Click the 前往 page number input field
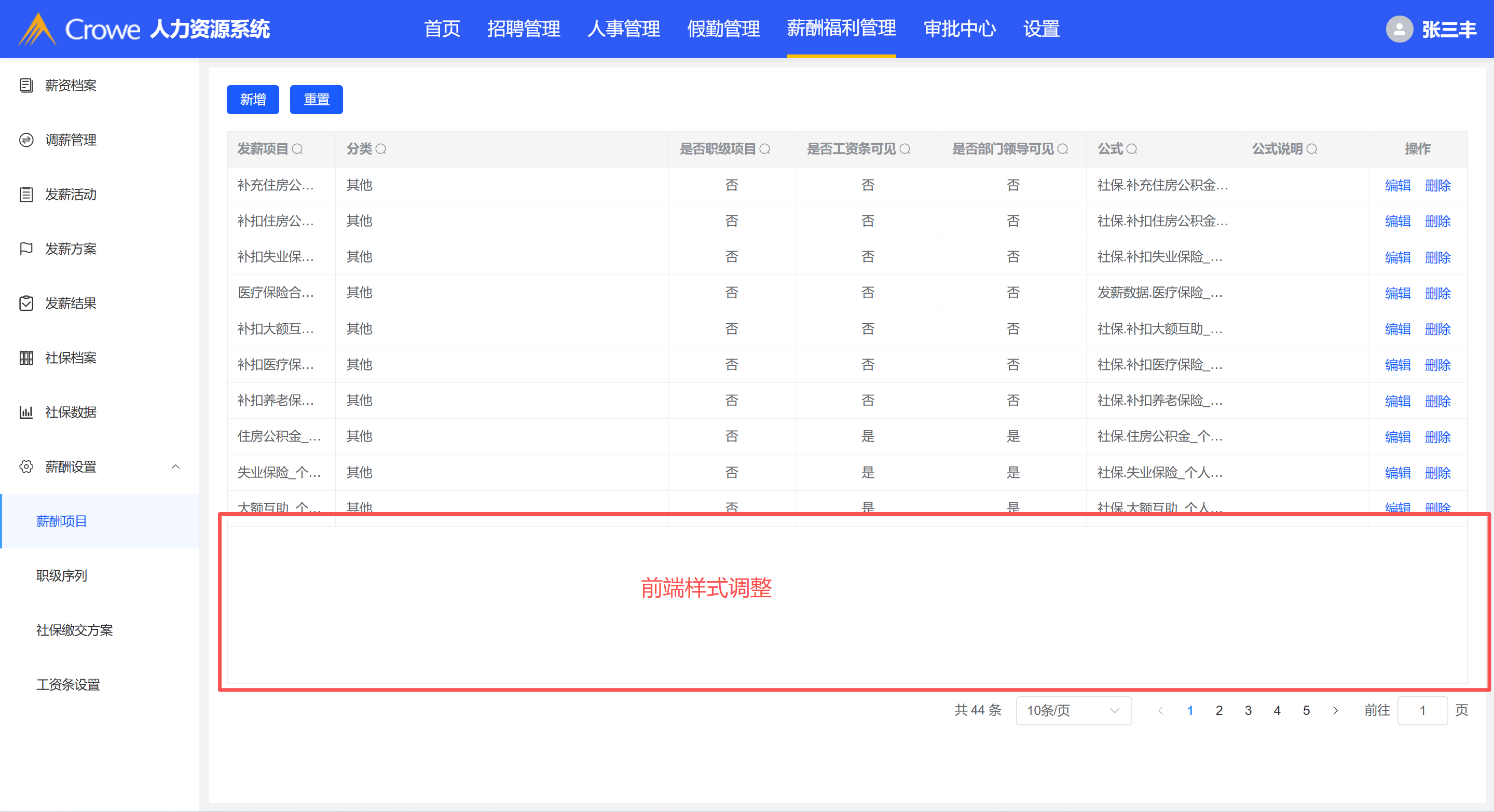Screen dimensions: 1494x812 click(x=1422, y=710)
